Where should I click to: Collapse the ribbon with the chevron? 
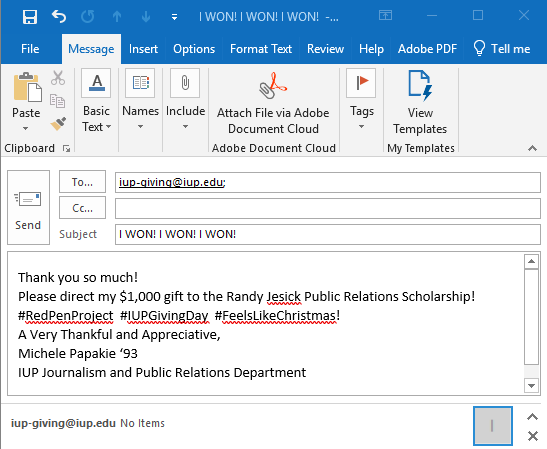(x=532, y=148)
